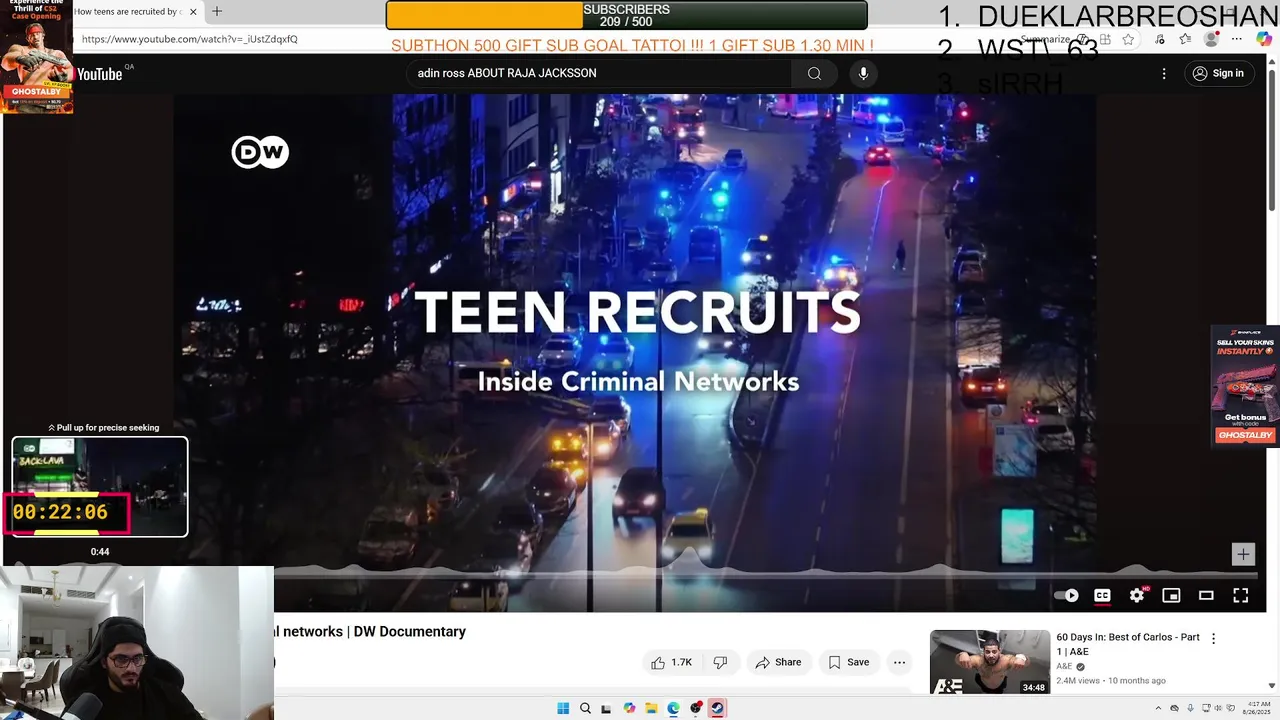Open the YouTube home logo
Viewport: 1280px width, 720px height.
[99, 74]
